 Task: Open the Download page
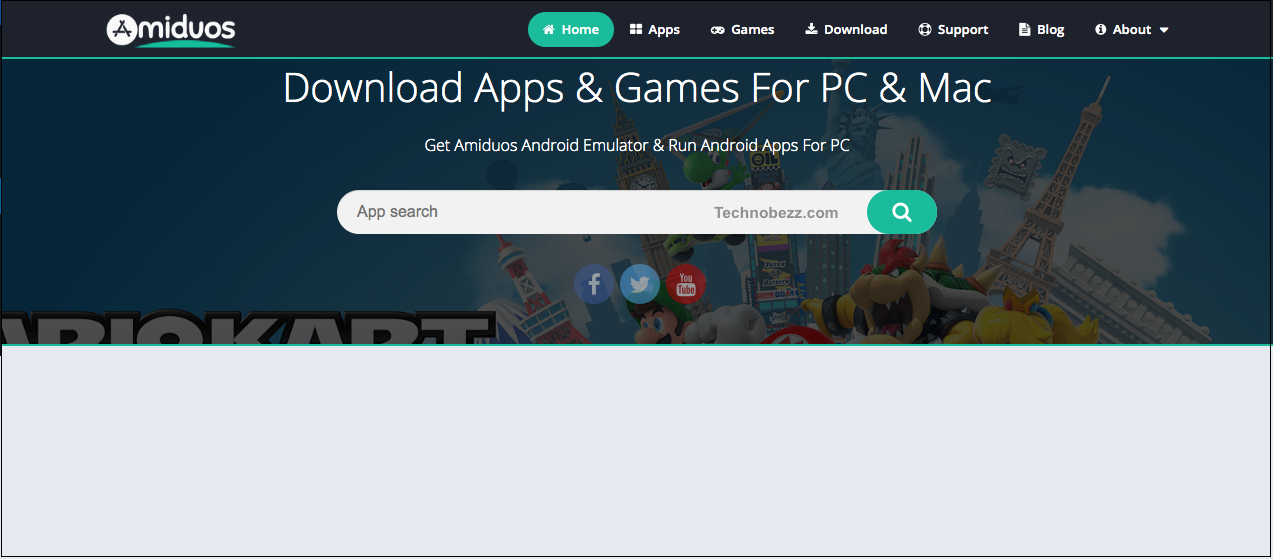846,30
